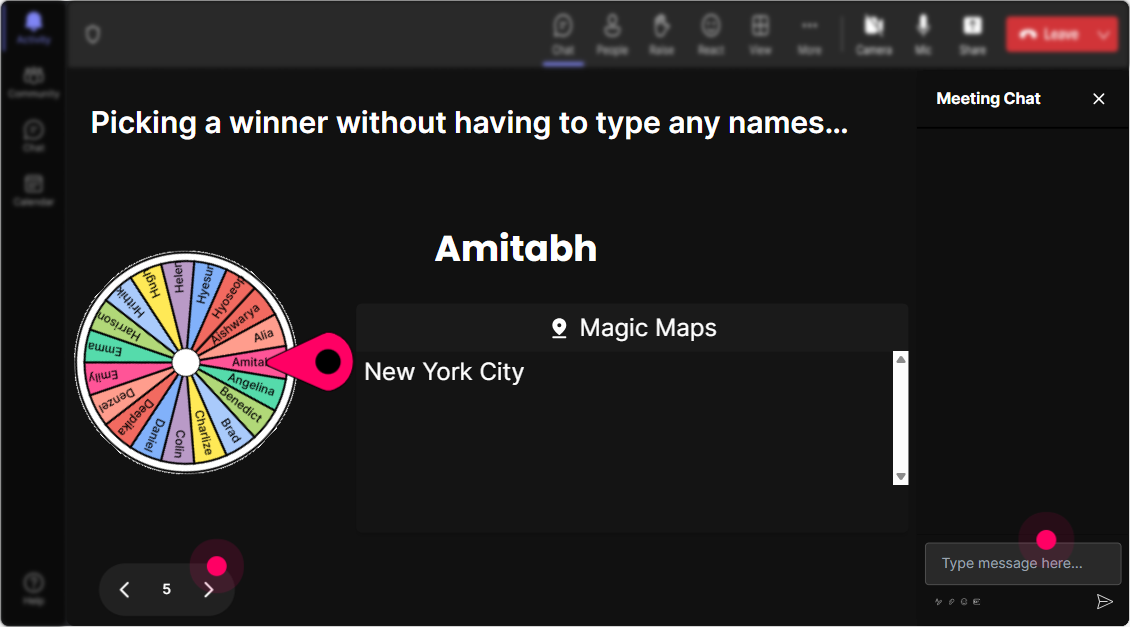
Task: Open the View layout options
Action: (760, 34)
